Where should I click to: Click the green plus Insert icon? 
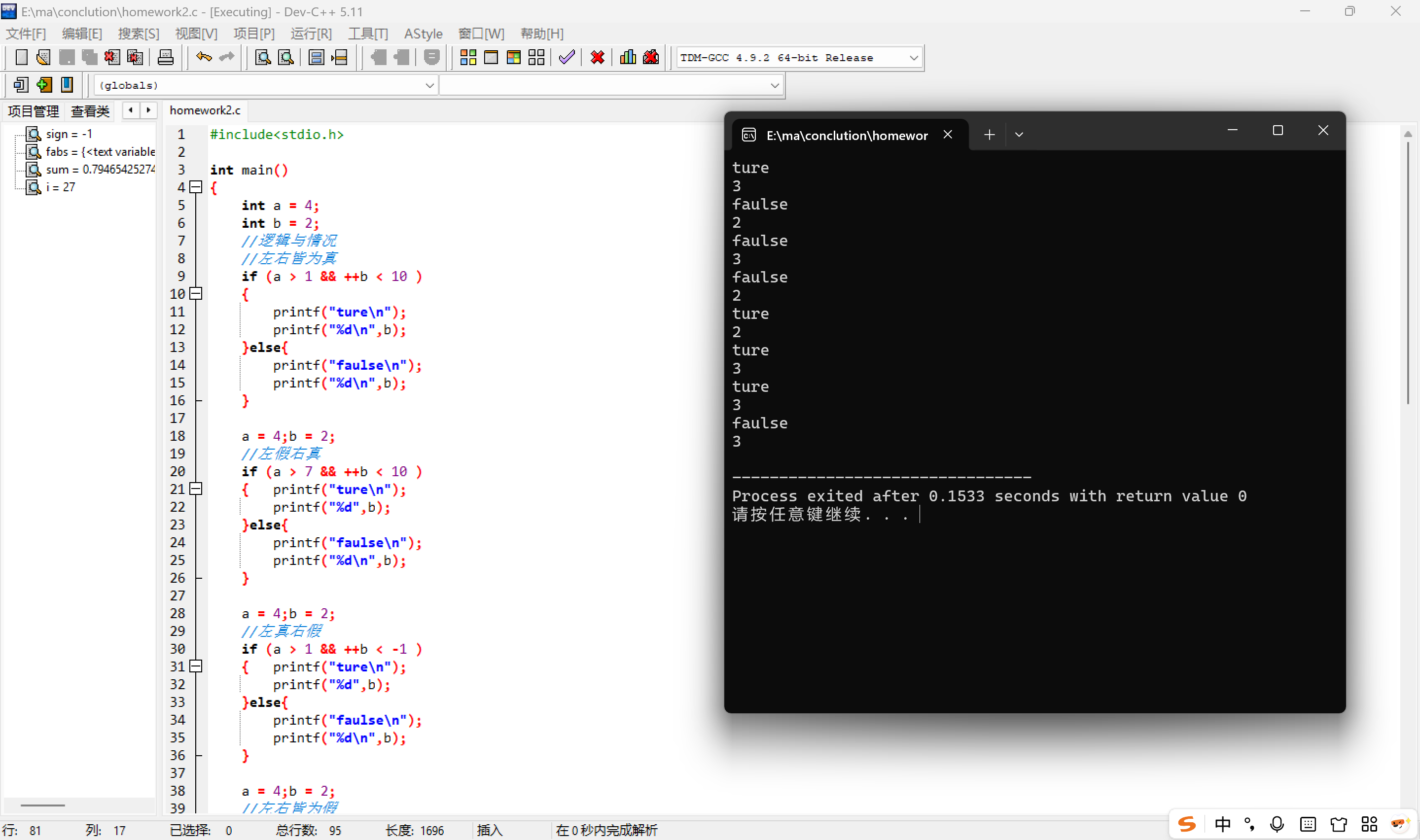(44, 85)
